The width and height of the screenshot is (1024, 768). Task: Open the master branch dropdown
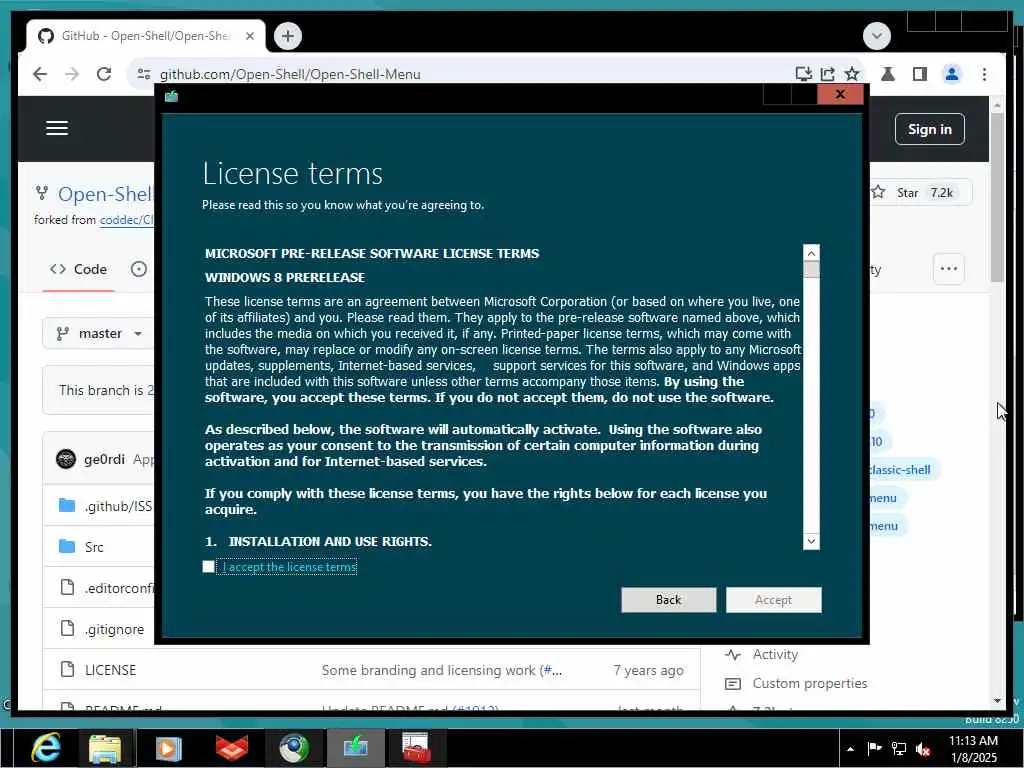pos(99,334)
